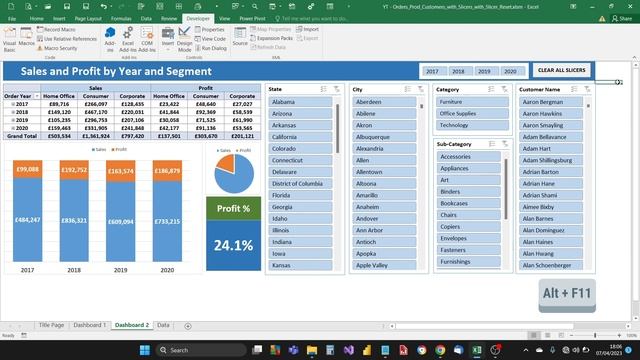Click the zoom in plus button
This screenshot has height=360, width=640.
pos(619,335)
